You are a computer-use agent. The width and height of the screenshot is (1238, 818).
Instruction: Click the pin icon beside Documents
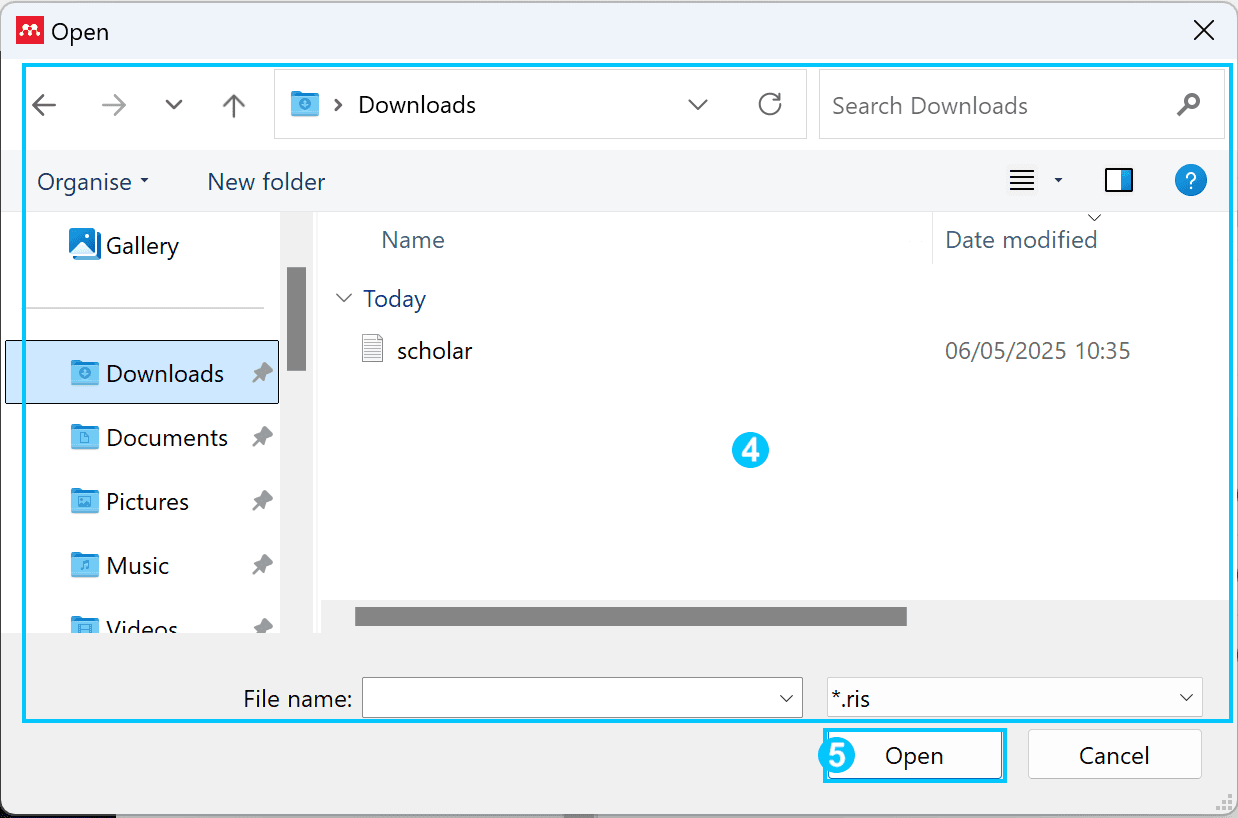(262, 437)
